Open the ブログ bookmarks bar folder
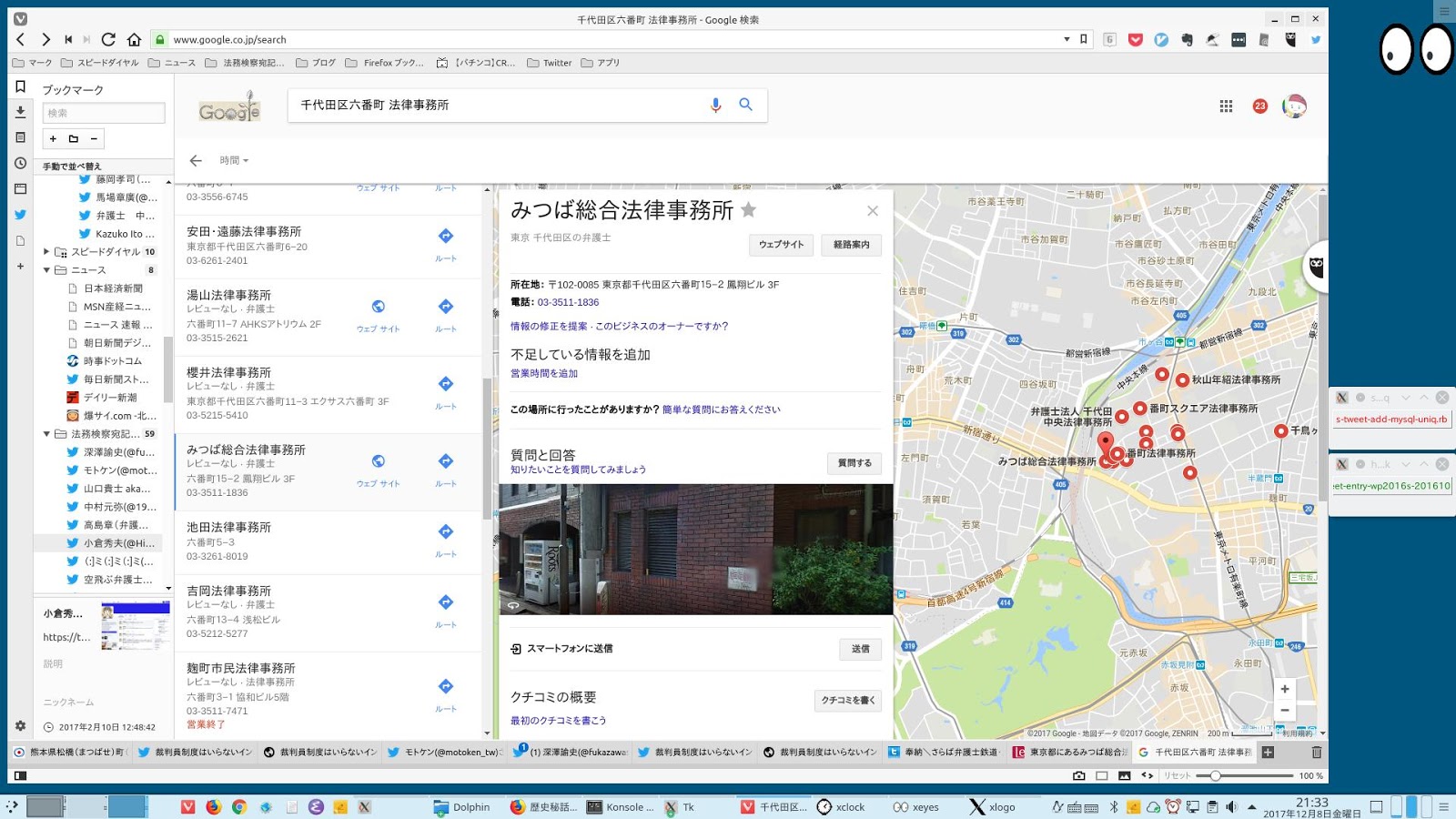 click(x=315, y=63)
